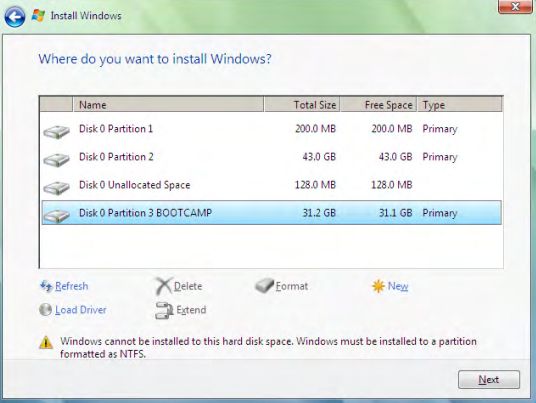This screenshot has height=403, width=536.
Task: Sort by the Total Size column header
Action: pyautogui.click(x=302, y=105)
